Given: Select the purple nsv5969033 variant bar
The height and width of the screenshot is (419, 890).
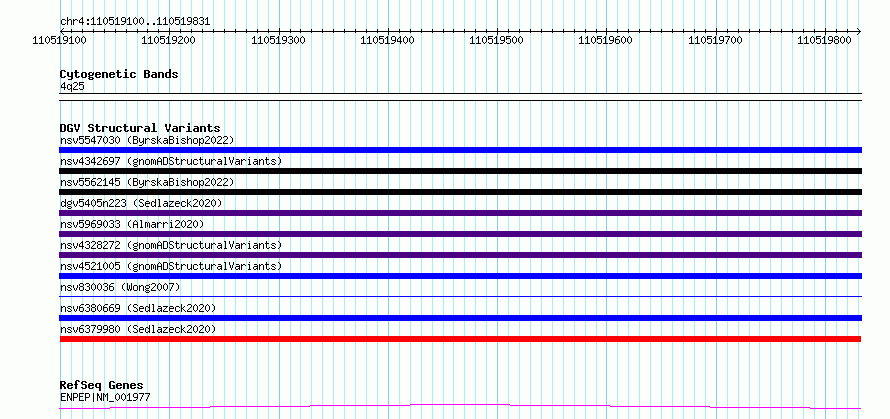Looking at the screenshot, I should [461, 234].
